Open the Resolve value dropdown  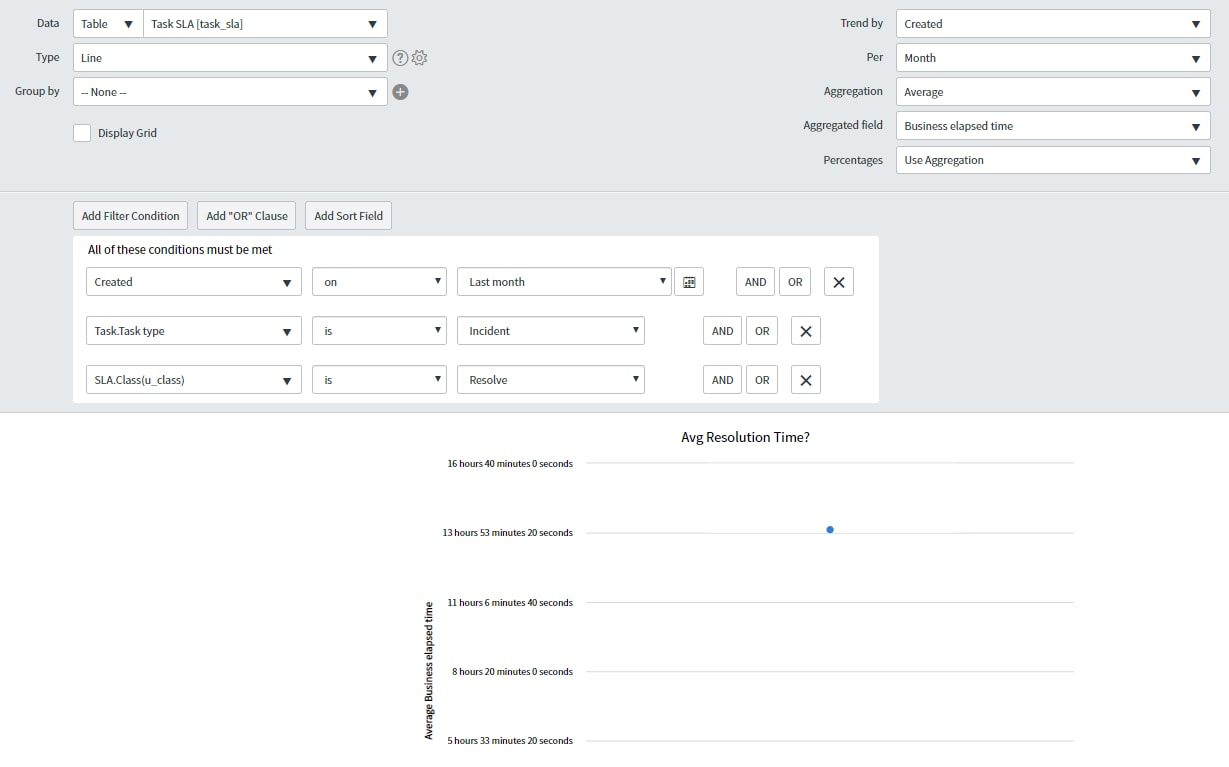(551, 380)
